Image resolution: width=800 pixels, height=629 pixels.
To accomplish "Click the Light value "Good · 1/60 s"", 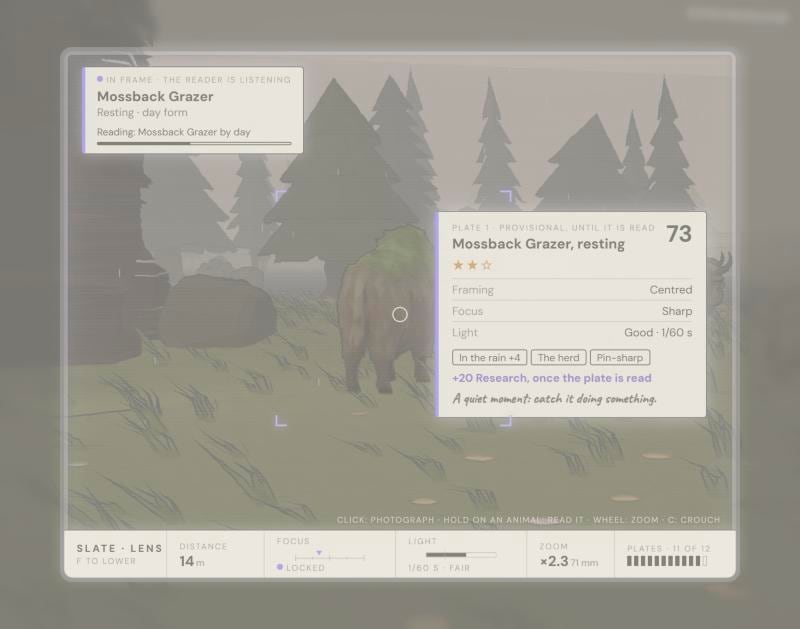I will tap(658, 333).
